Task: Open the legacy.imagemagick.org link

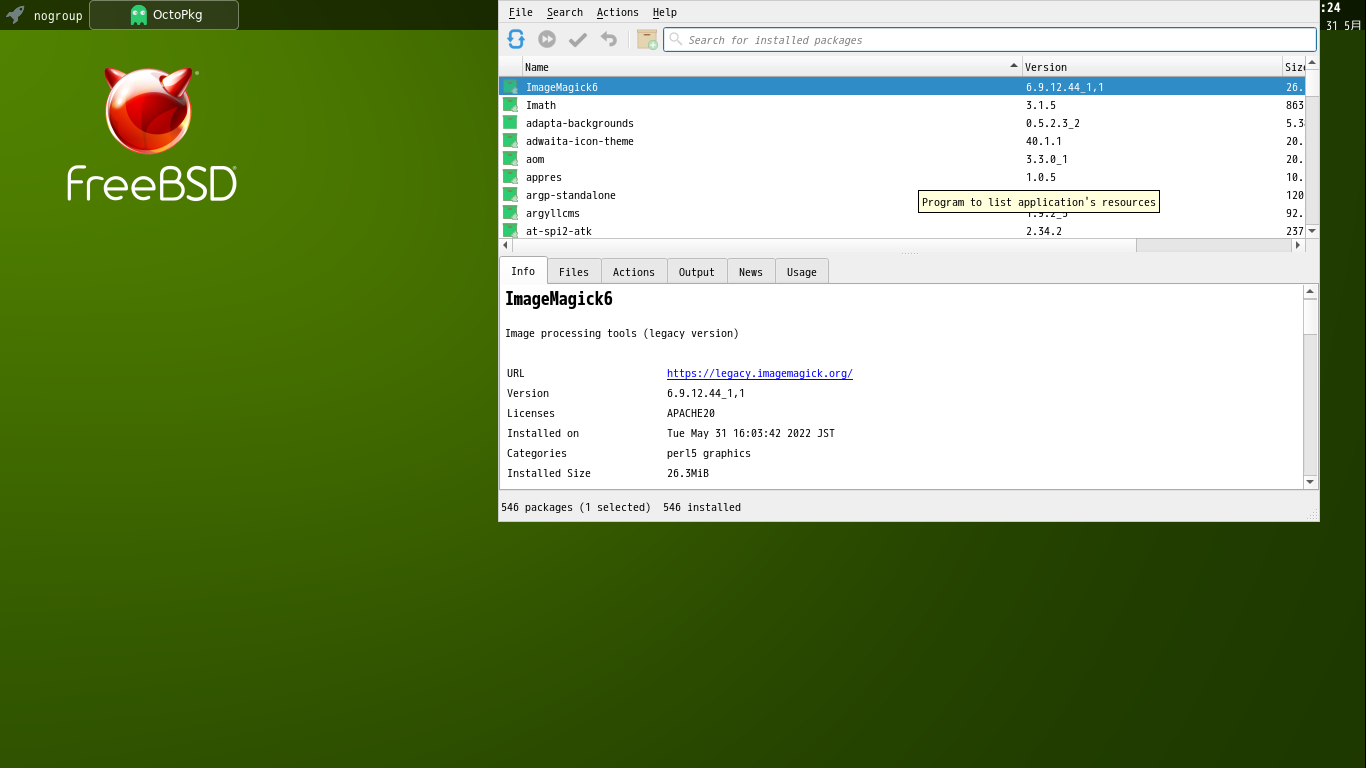Action: 759,373
